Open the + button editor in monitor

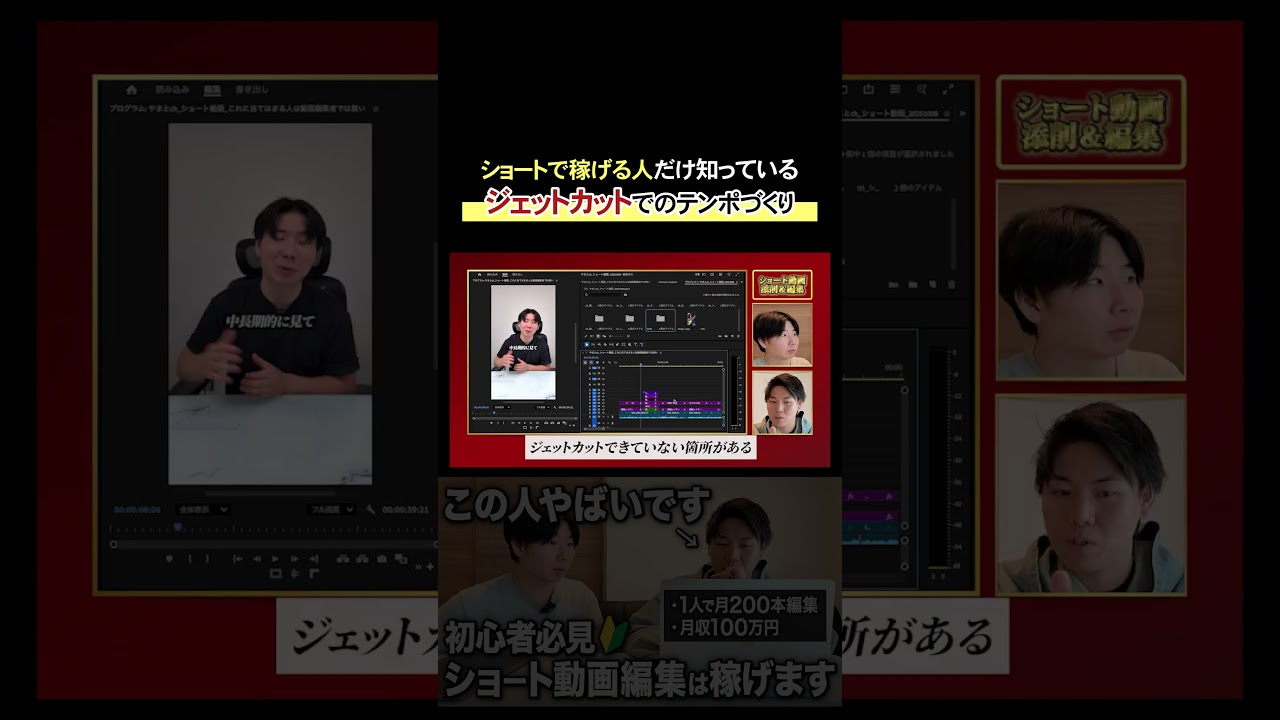click(430, 567)
